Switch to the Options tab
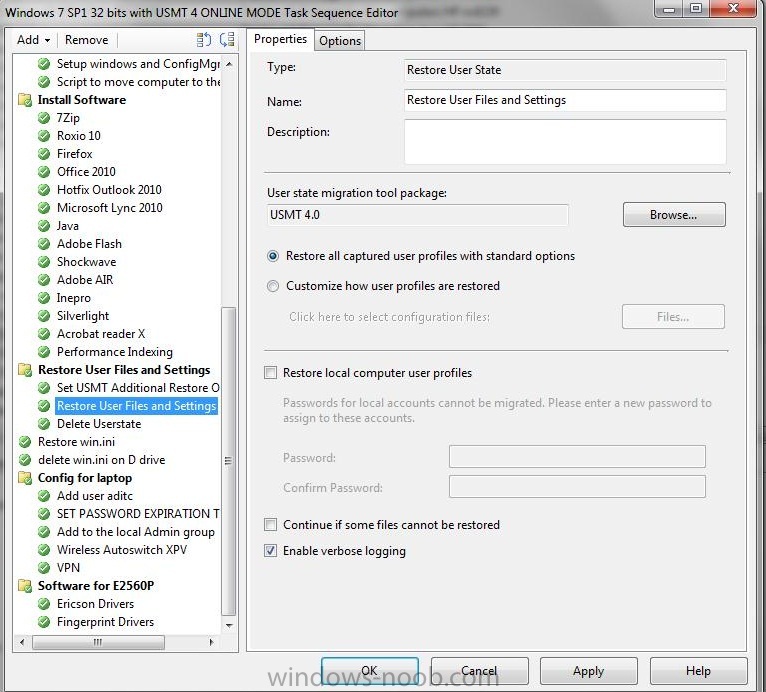The width and height of the screenshot is (766, 692). 340,41
